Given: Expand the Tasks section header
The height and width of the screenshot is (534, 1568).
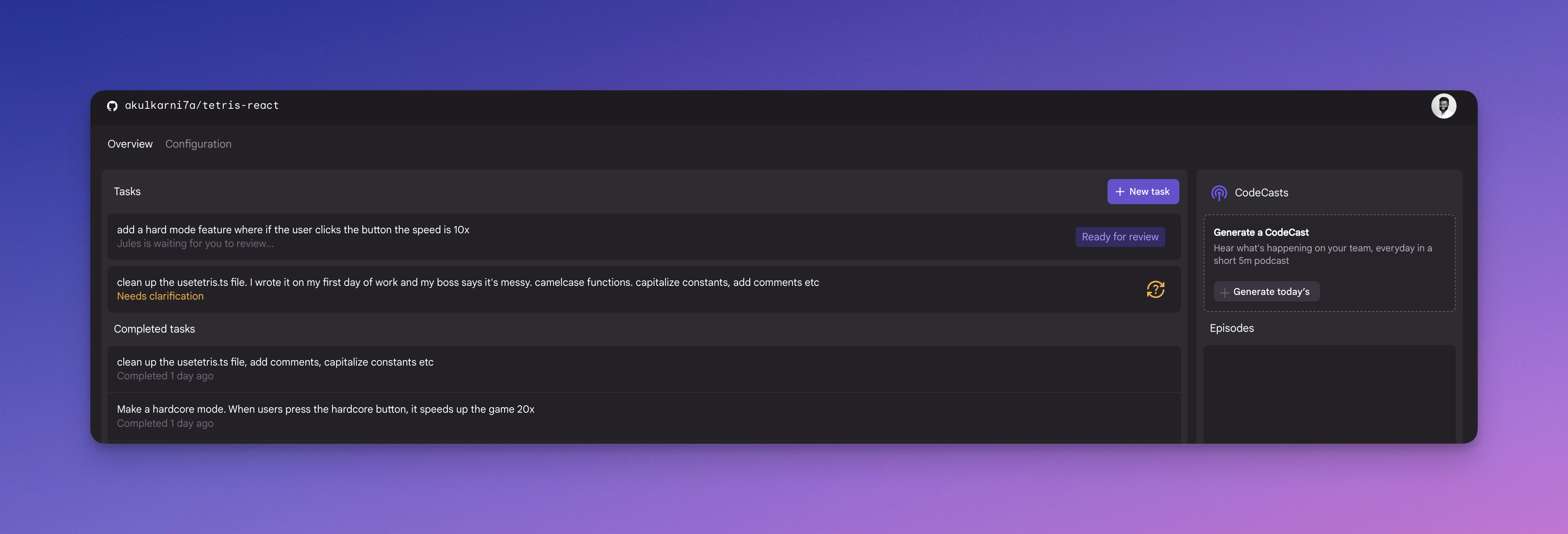Looking at the screenshot, I should click(127, 190).
